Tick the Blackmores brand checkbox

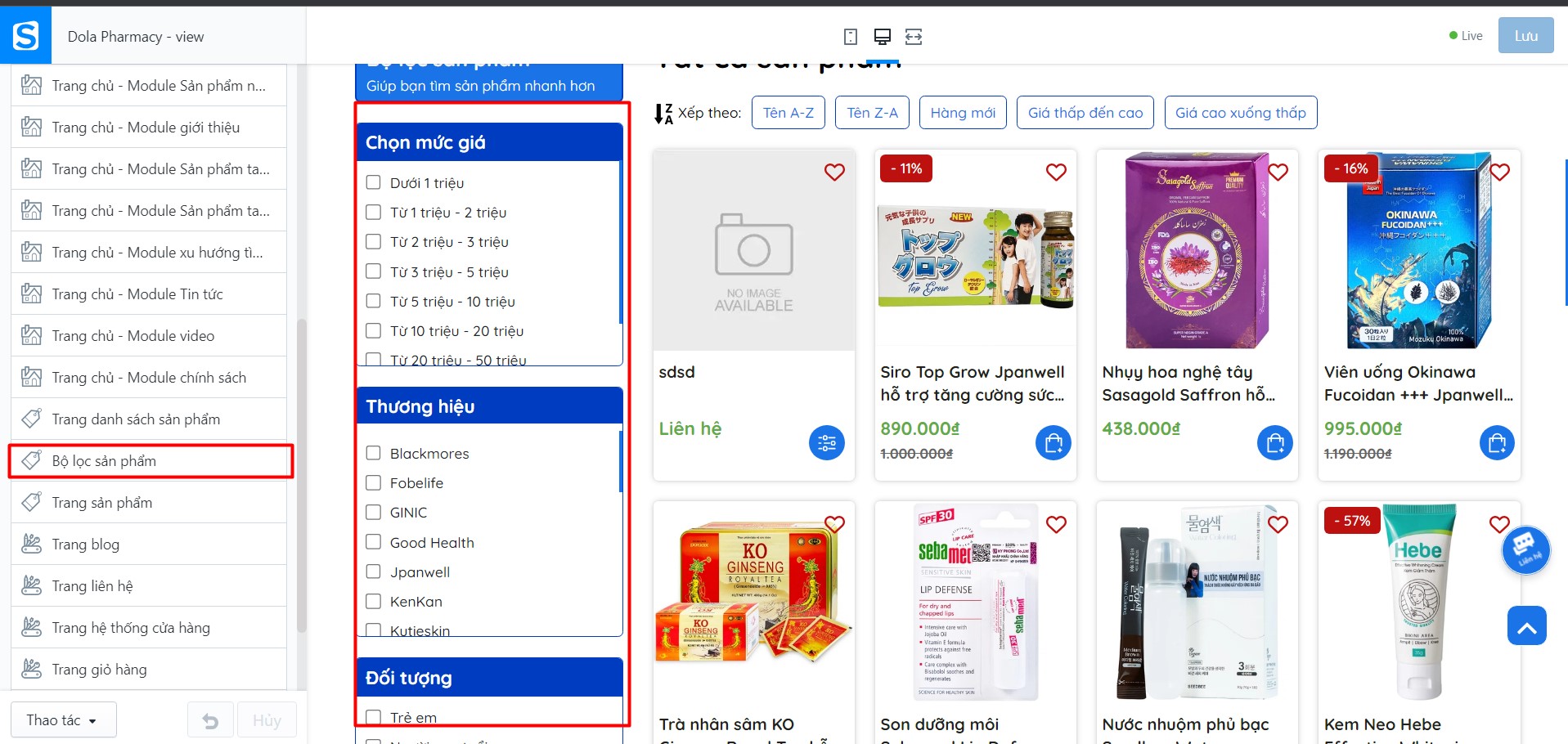point(373,453)
